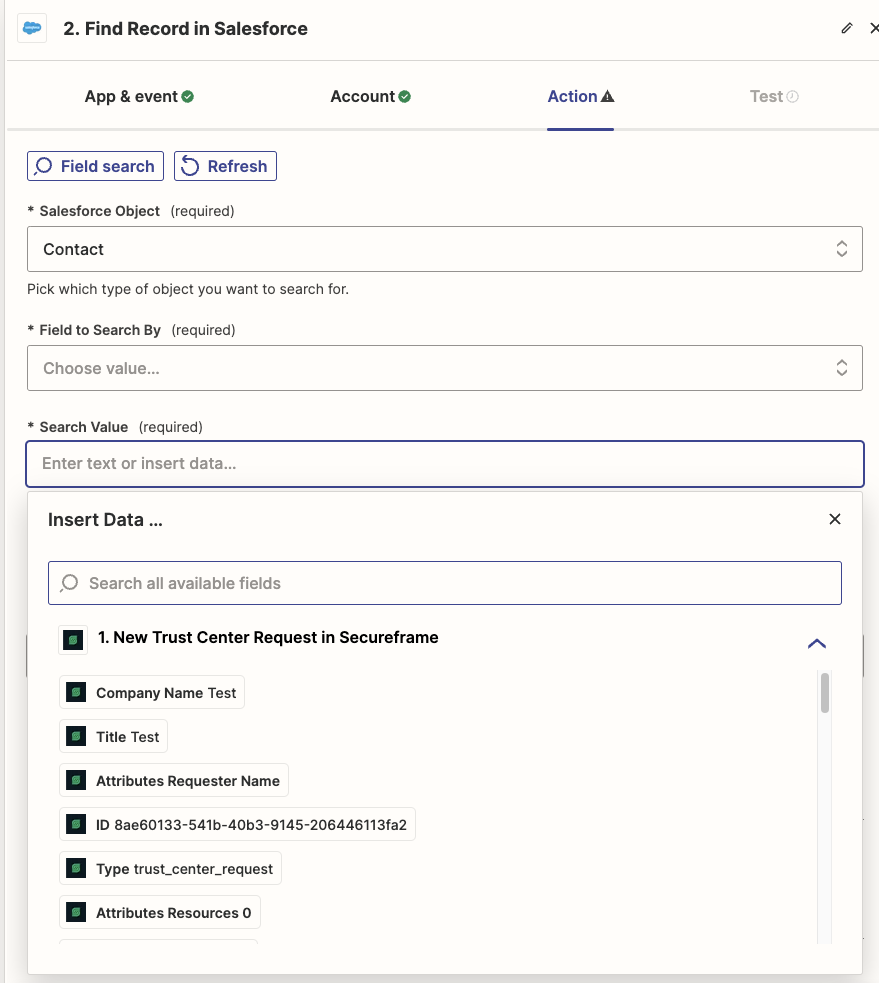The height and width of the screenshot is (983, 879).
Task: Select the Action tab
Action: [x=580, y=97]
